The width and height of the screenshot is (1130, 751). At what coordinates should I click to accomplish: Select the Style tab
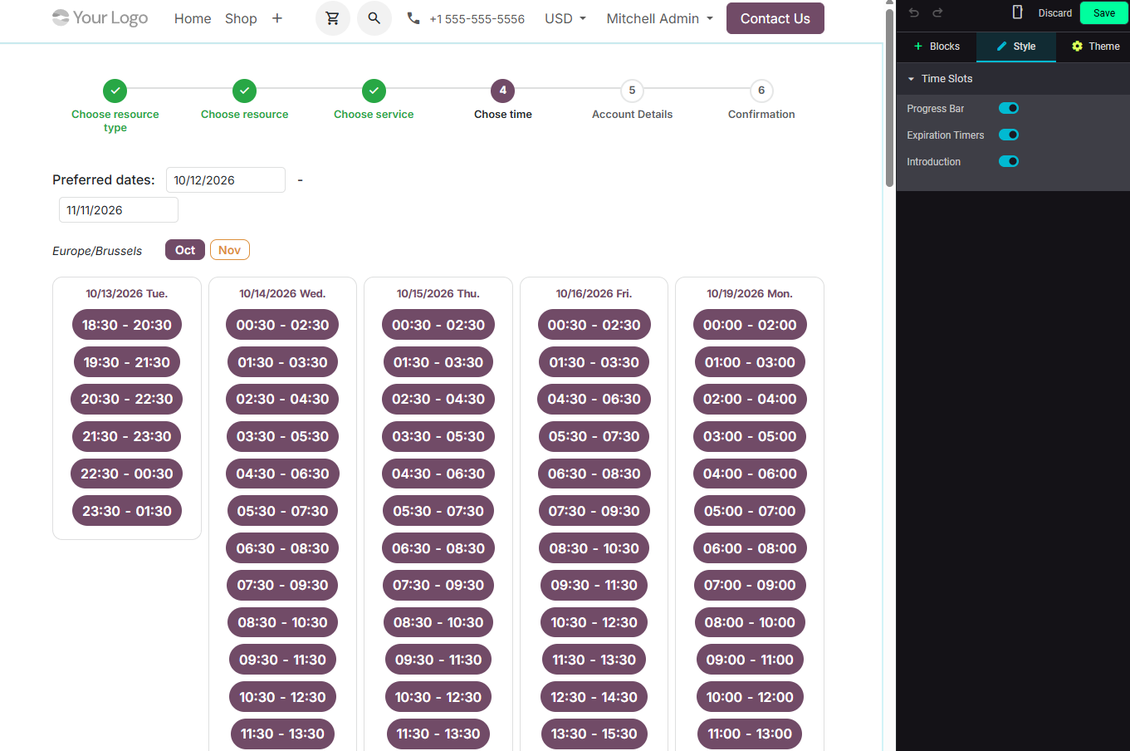pos(1016,46)
